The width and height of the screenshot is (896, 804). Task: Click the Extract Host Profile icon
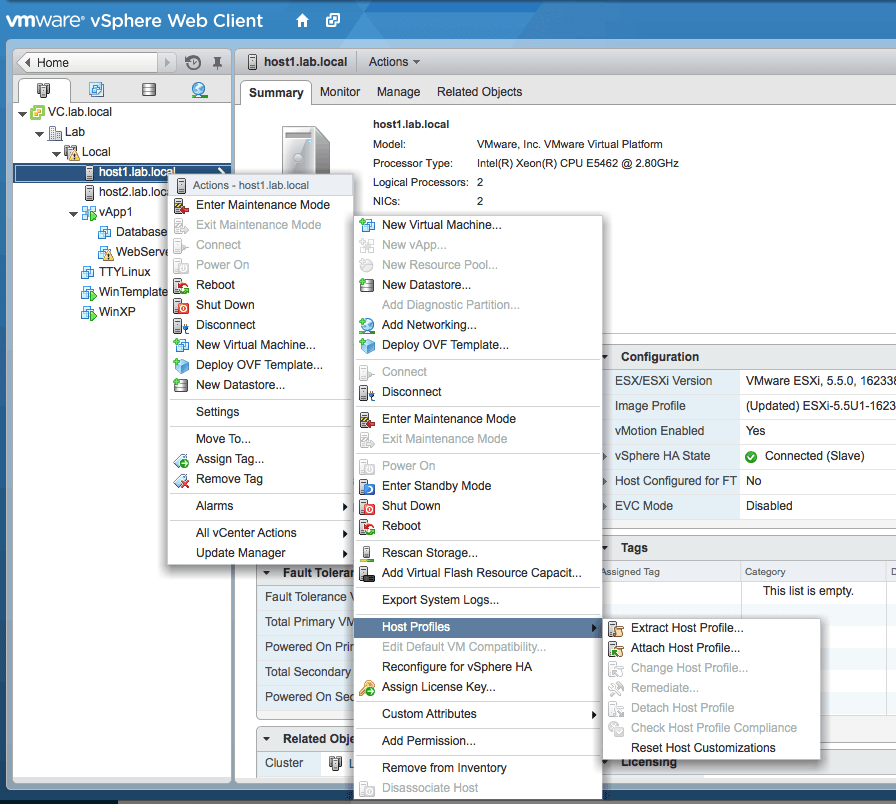click(x=616, y=629)
